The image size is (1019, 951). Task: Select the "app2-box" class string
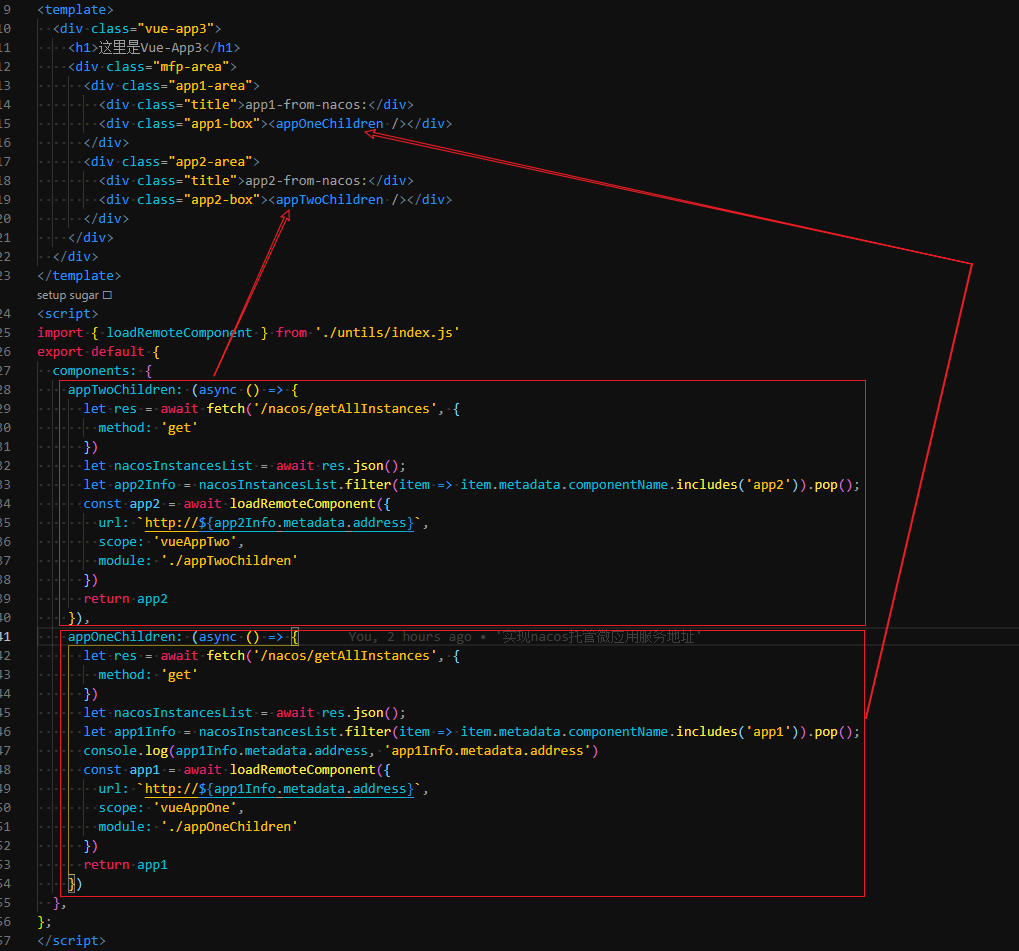pyautogui.click(x=222, y=200)
